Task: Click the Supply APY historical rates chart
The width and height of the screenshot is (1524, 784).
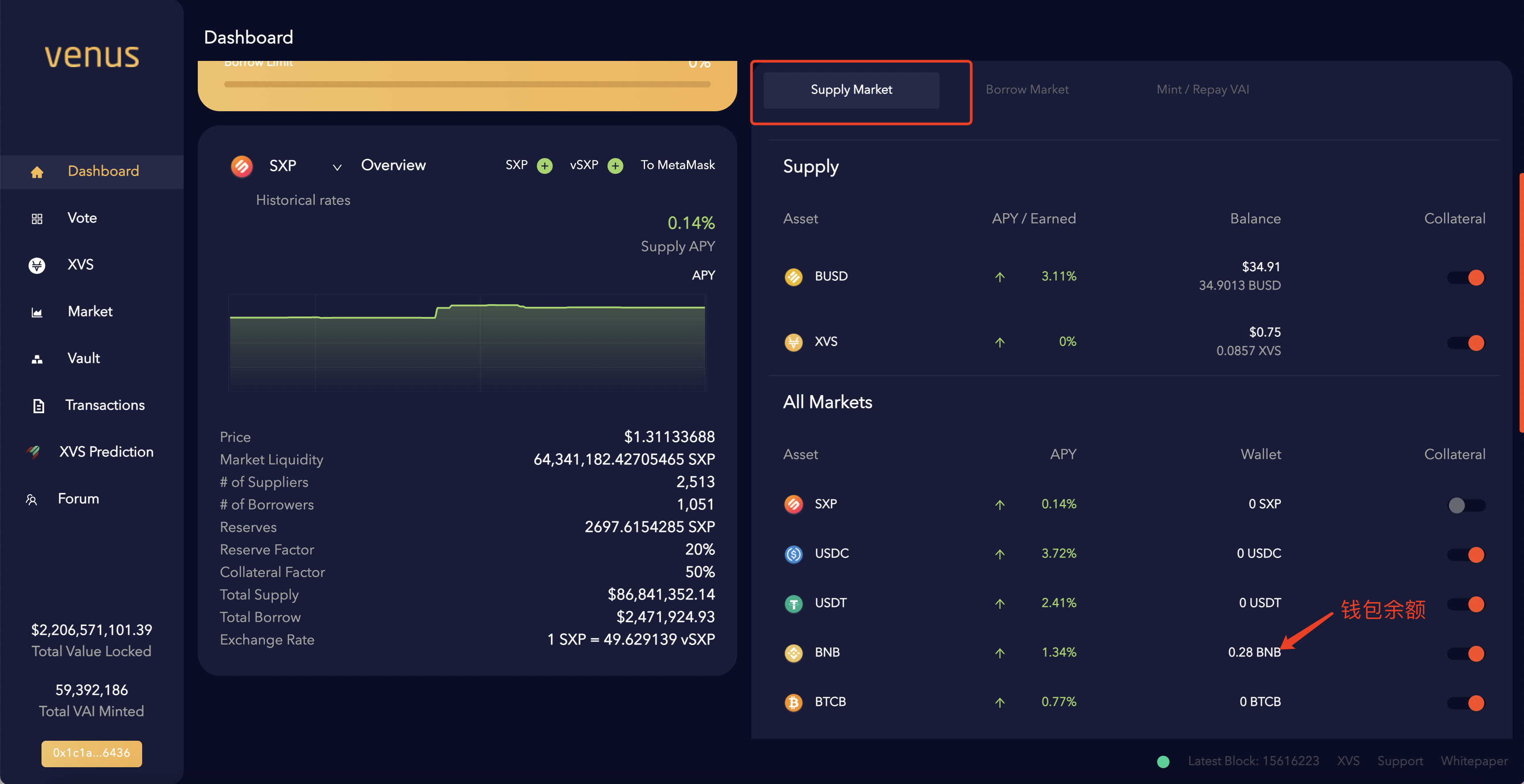Action: tap(467, 343)
